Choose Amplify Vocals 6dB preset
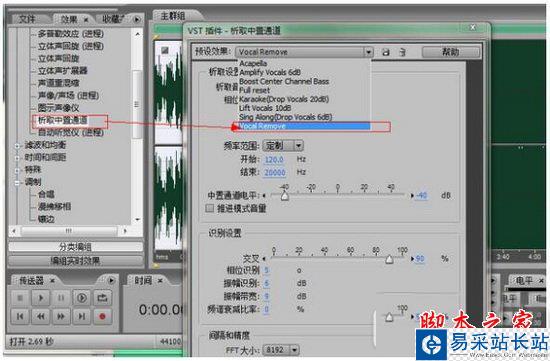 [x=270, y=72]
